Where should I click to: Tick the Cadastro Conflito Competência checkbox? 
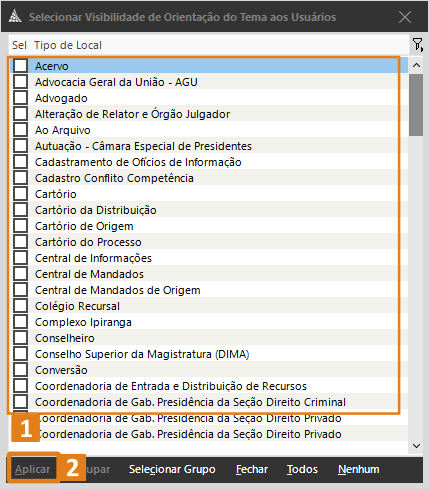tap(21, 178)
